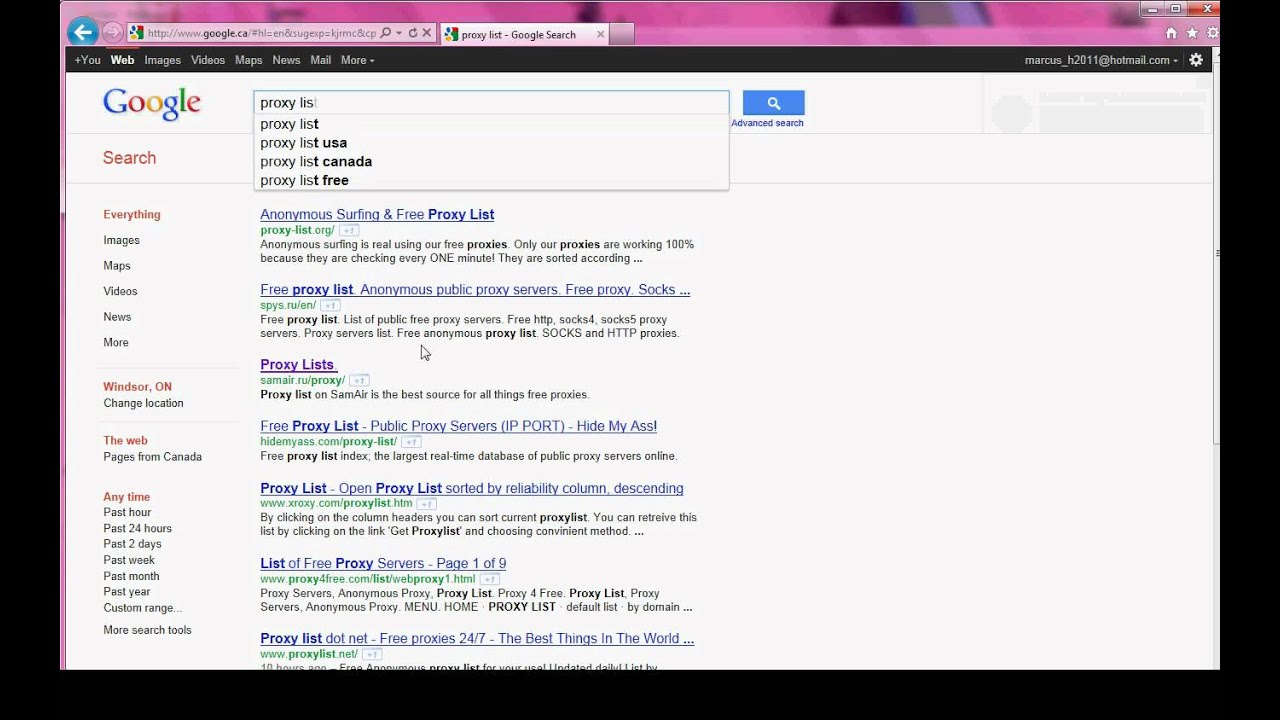The image size is (1280, 720).
Task: Open browser Tools gear at top right
Action: tap(1213, 33)
